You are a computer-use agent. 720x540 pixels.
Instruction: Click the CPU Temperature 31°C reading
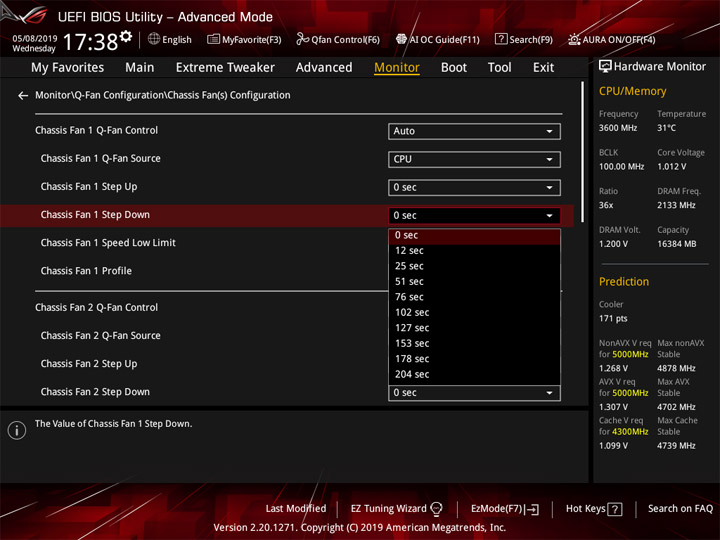pos(666,128)
